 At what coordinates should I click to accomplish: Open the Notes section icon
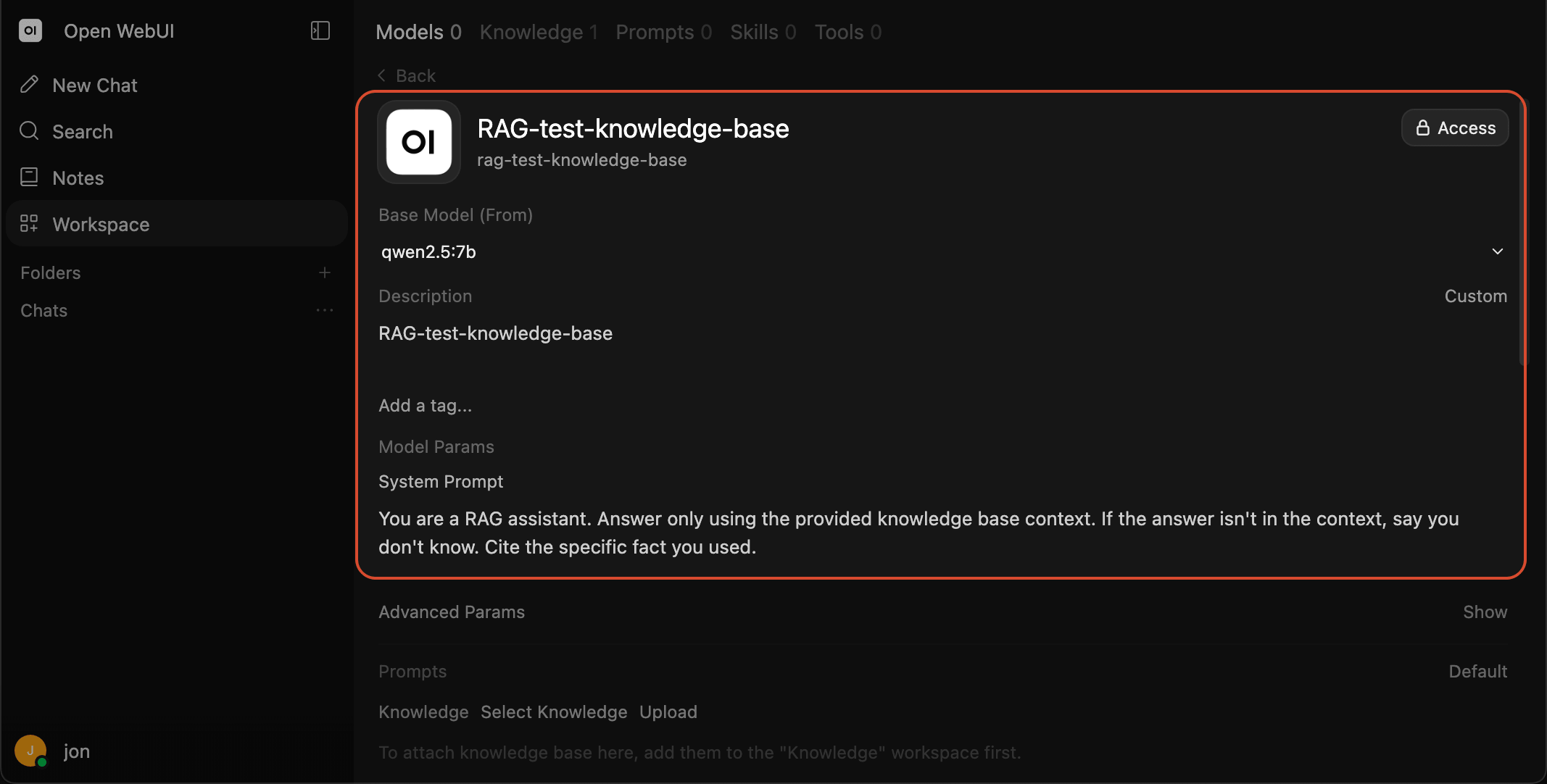coord(29,178)
